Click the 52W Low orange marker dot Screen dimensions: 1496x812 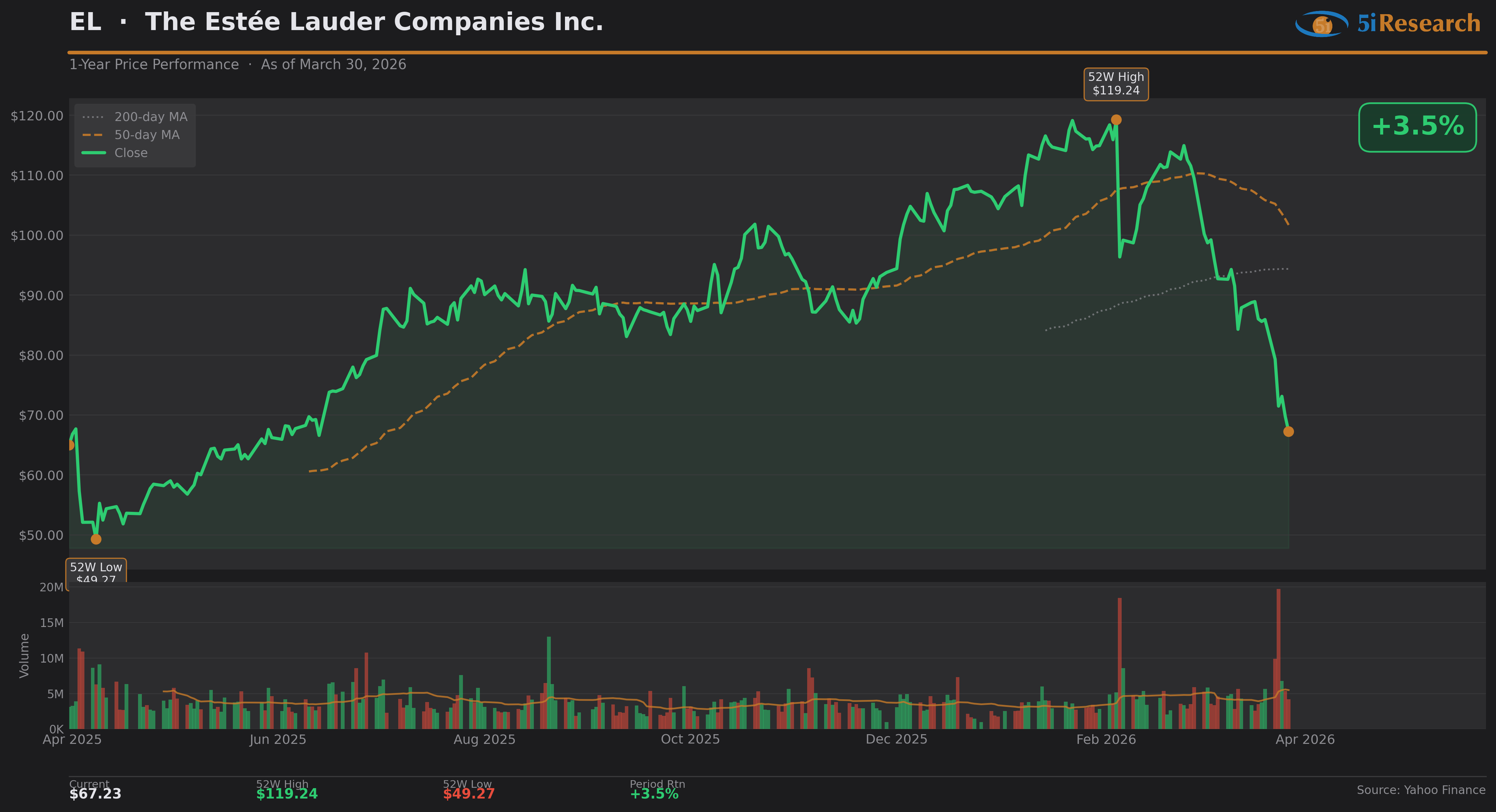pyautogui.click(x=97, y=539)
